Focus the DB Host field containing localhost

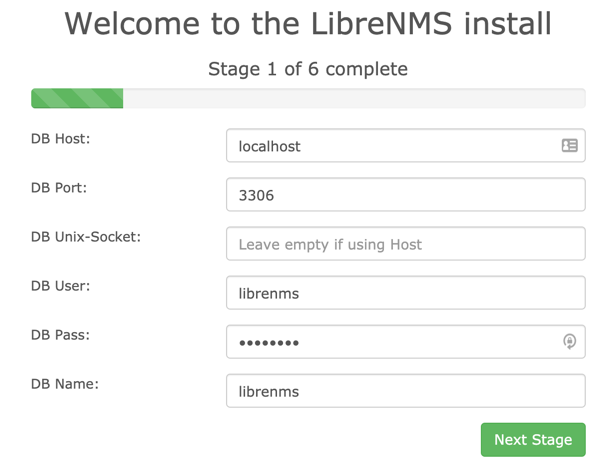click(390, 146)
